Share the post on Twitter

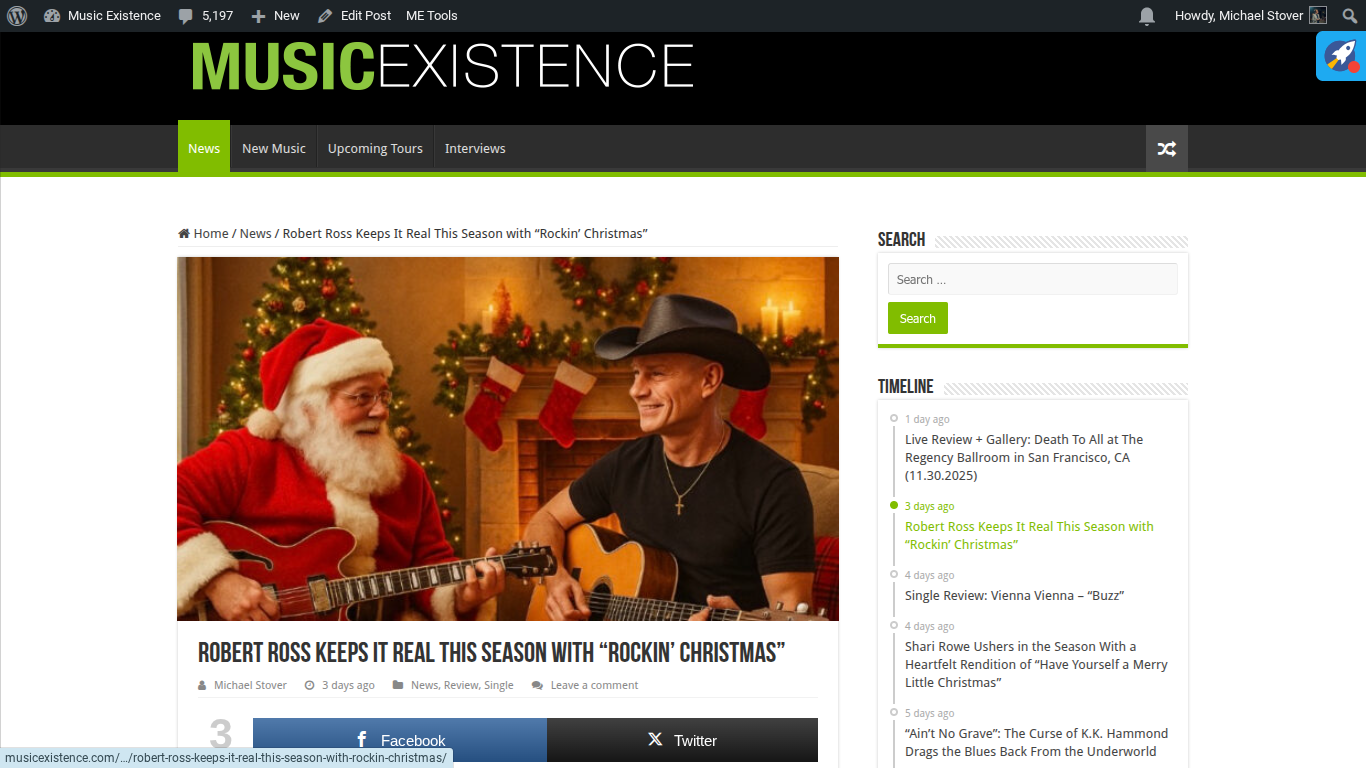click(x=682, y=740)
